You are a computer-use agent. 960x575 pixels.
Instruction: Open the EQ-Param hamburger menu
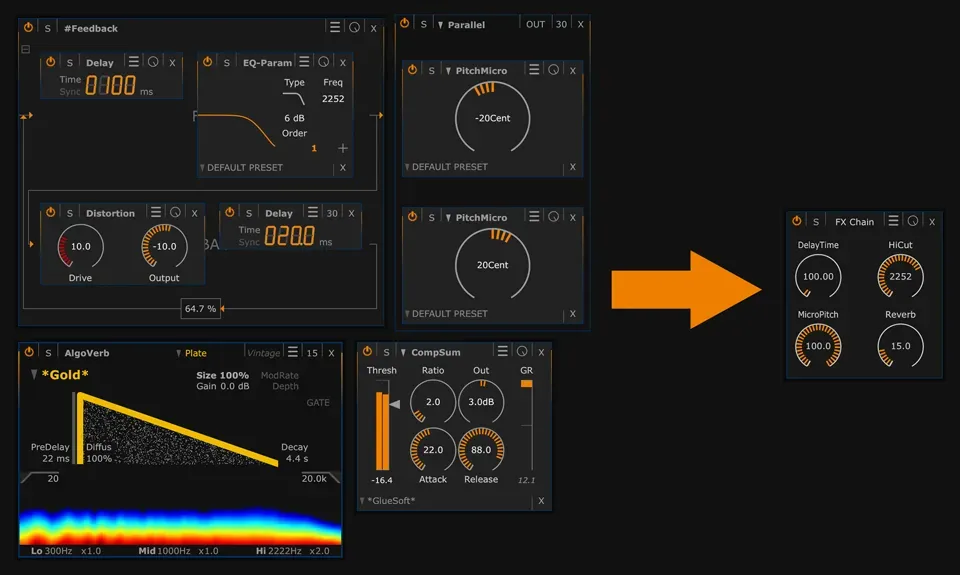click(304, 61)
